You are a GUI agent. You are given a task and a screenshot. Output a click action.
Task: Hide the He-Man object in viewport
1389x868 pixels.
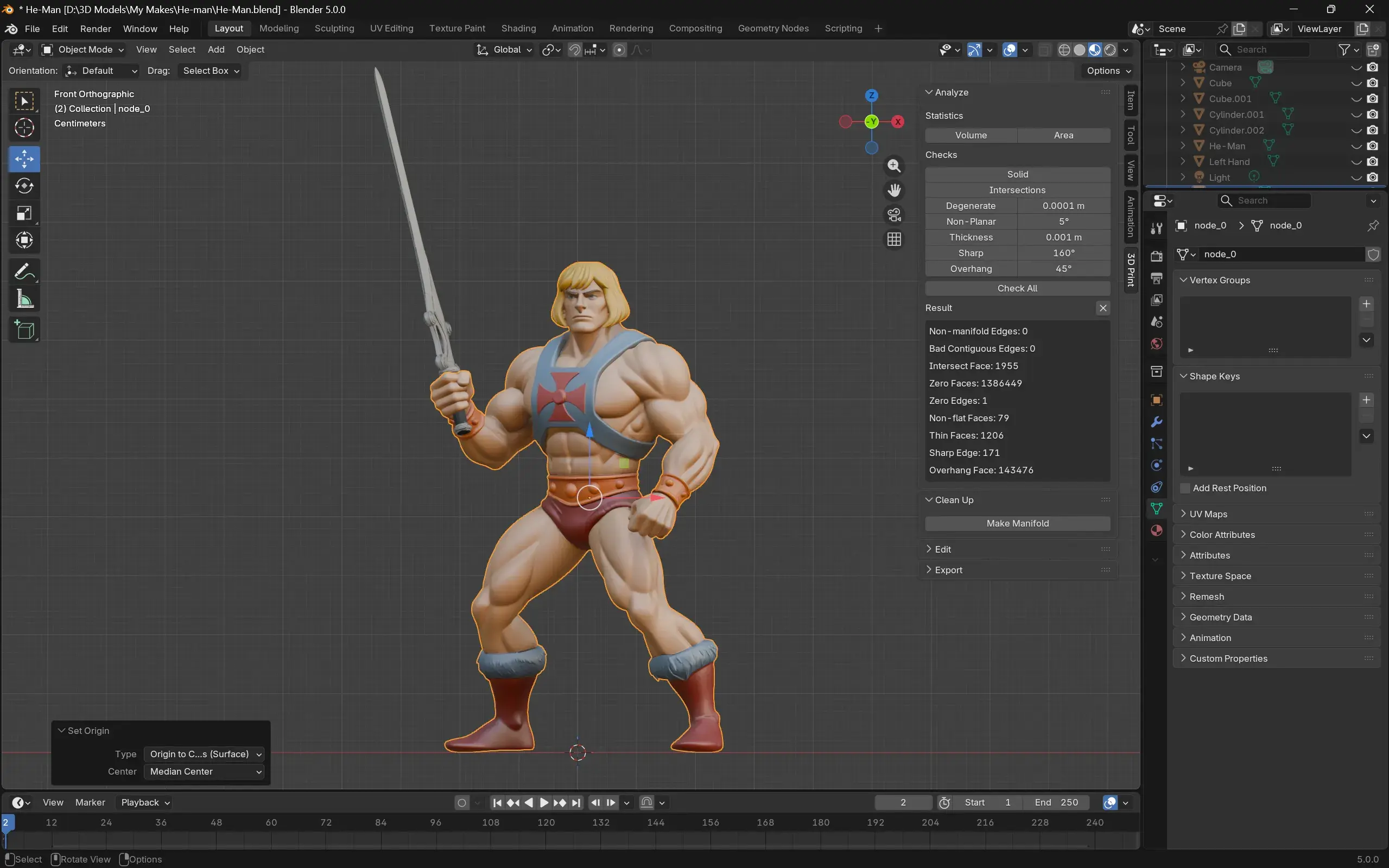point(1356,147)
